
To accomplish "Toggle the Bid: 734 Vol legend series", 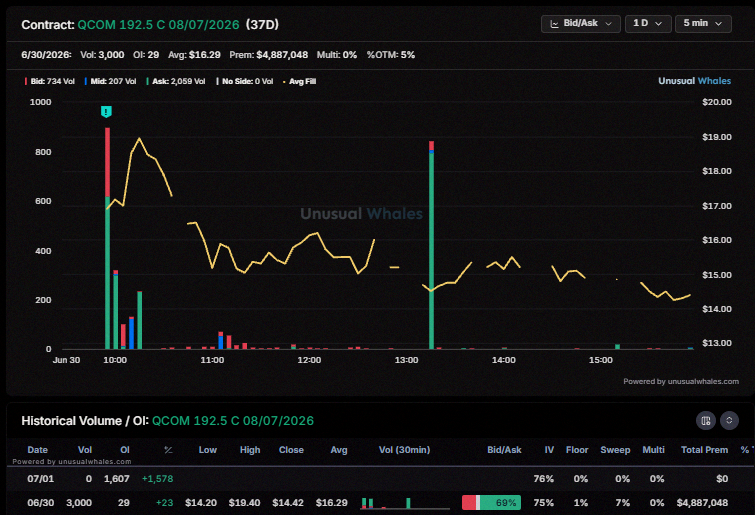I will click(50, 81).
